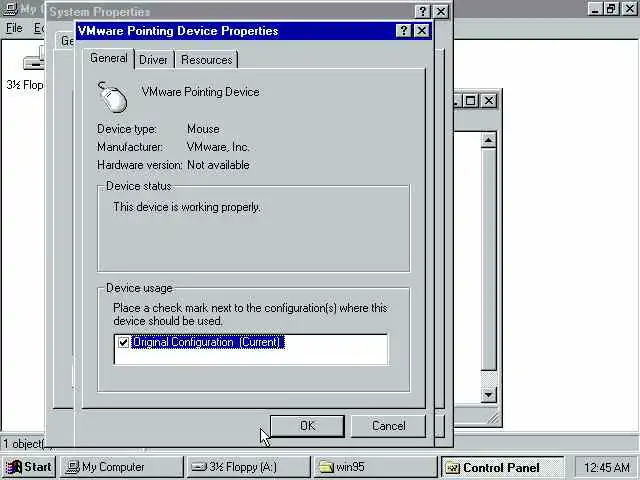
Task: Cancel the VMware Pointing Device Properties dialog
Action: click(x=388, y=426)
